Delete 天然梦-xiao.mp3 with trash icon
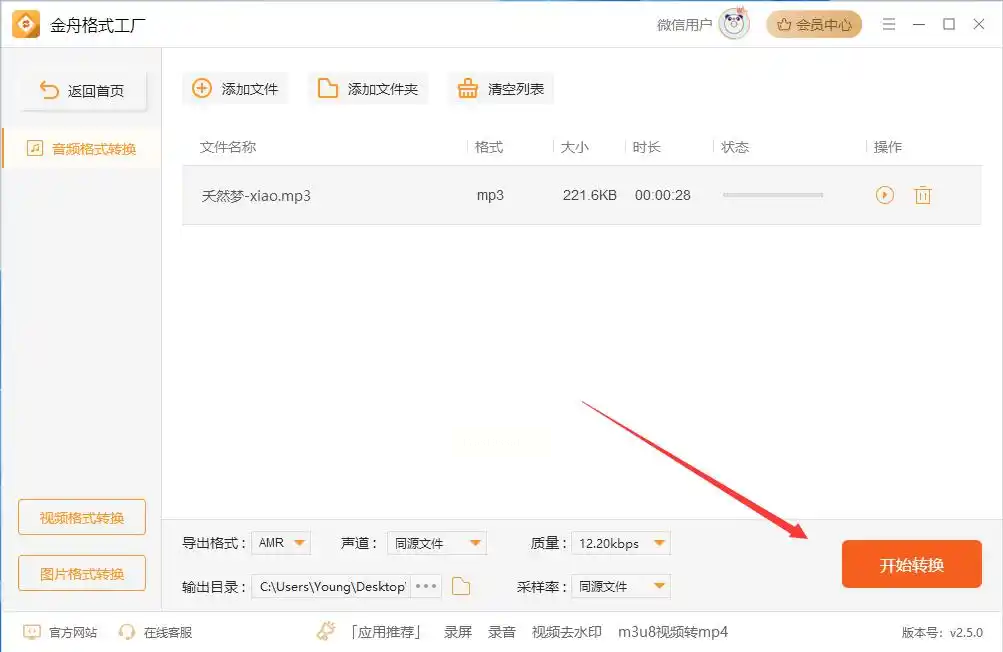The height and width of the screenshot is (652, 1003). [922, 195]
